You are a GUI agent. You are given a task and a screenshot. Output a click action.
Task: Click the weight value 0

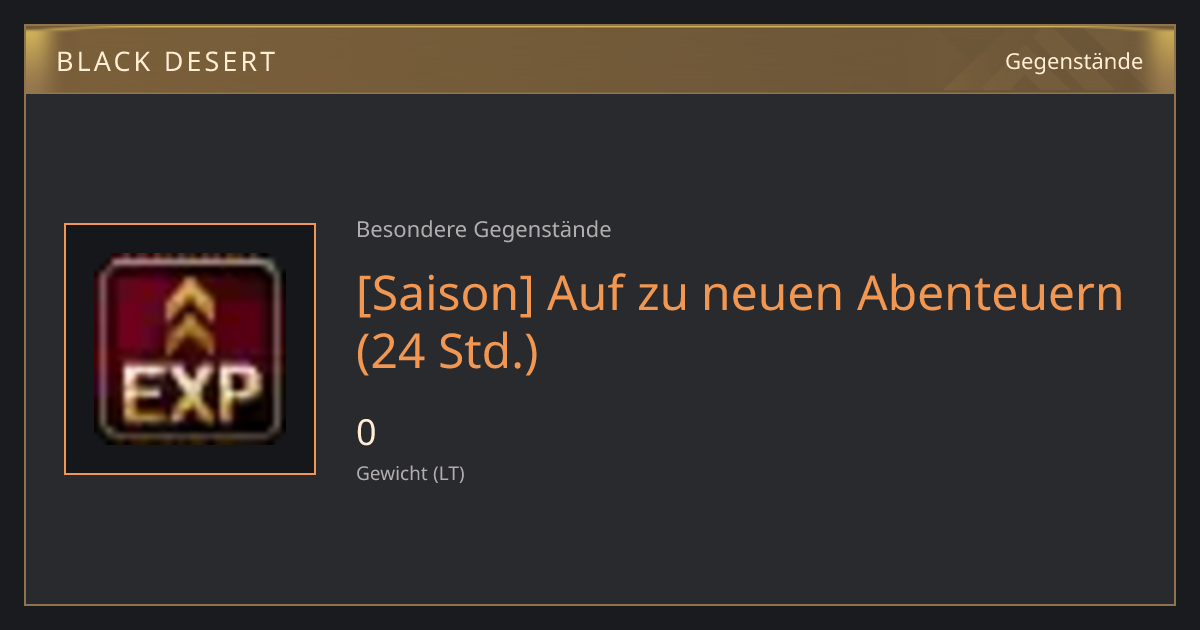tap(367, 433)
